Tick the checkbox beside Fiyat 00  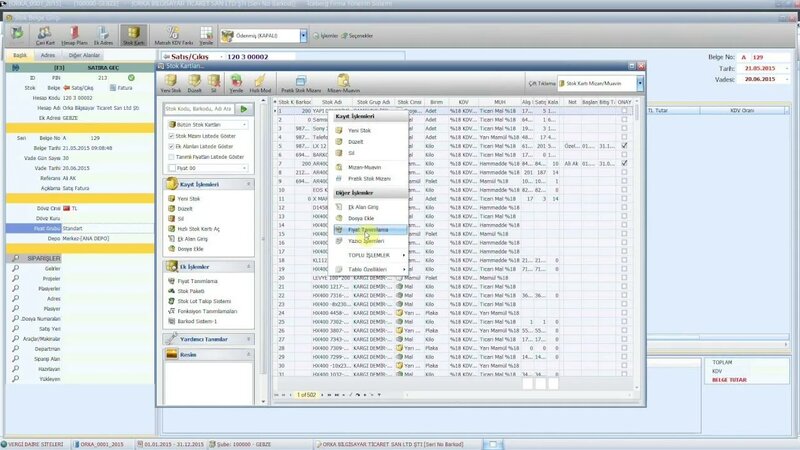coord(172,168)
